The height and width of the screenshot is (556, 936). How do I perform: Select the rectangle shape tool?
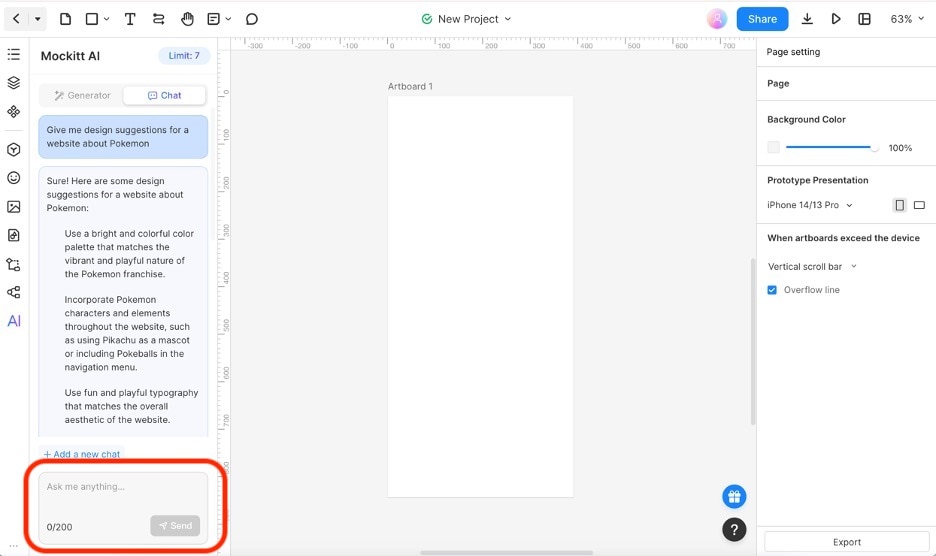pyautogui.click(x=92, y=19)
